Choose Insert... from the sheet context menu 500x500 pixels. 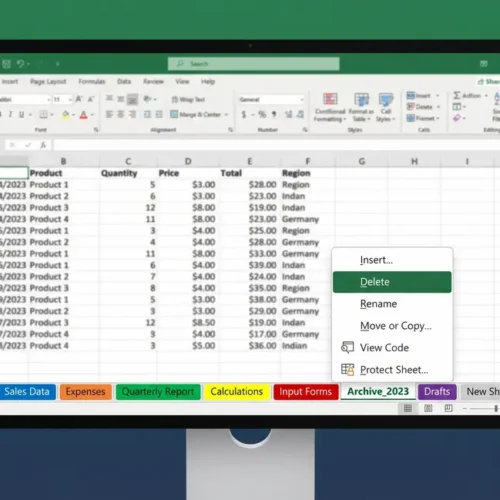point(392,260)
